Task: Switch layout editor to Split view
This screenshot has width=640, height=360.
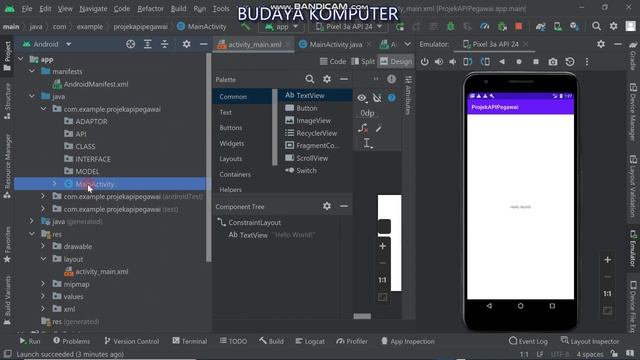Action: pos(363,62)
